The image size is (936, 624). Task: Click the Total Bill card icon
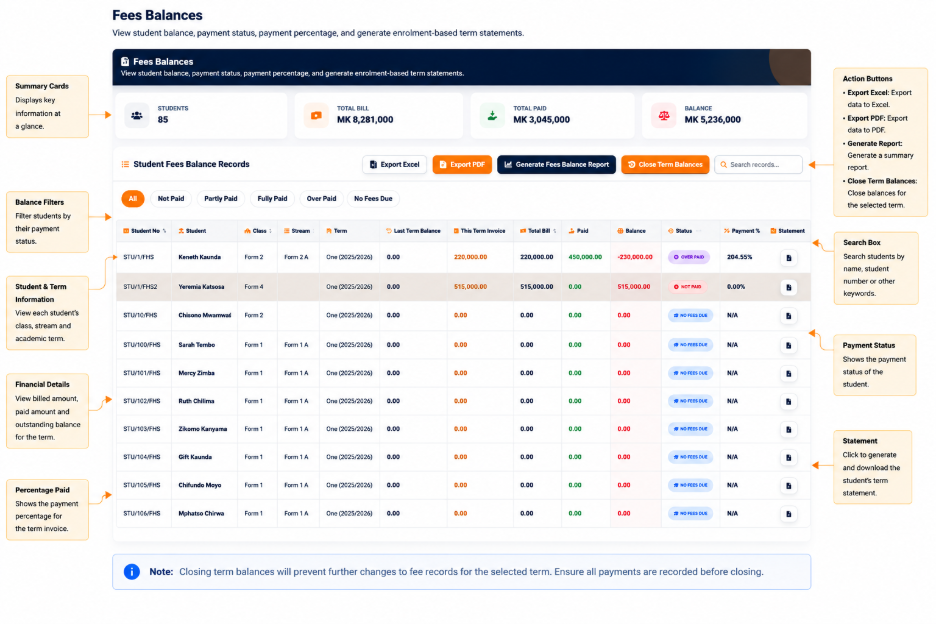(316, 115)
